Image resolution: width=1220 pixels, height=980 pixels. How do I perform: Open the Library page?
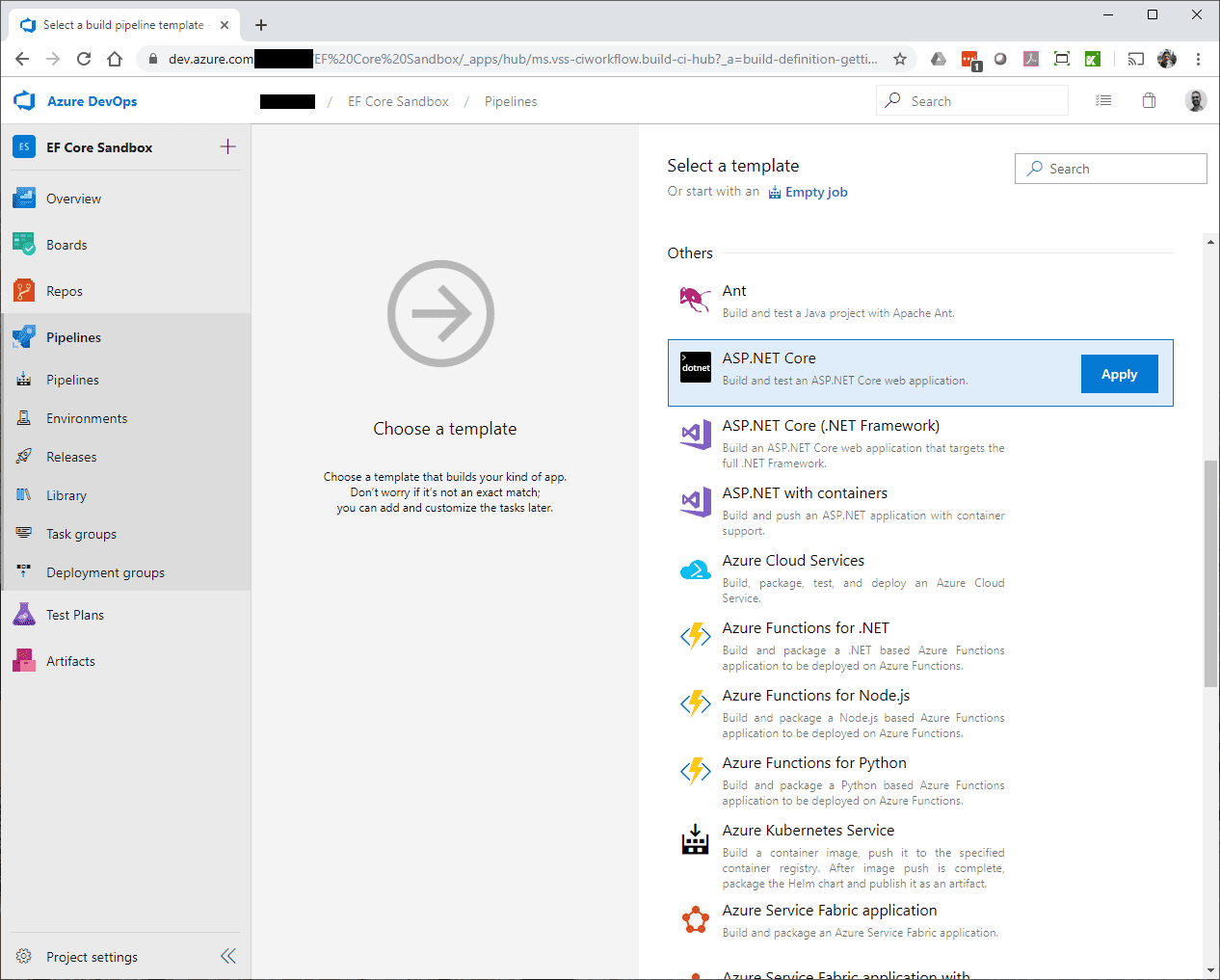click(66, 495)
